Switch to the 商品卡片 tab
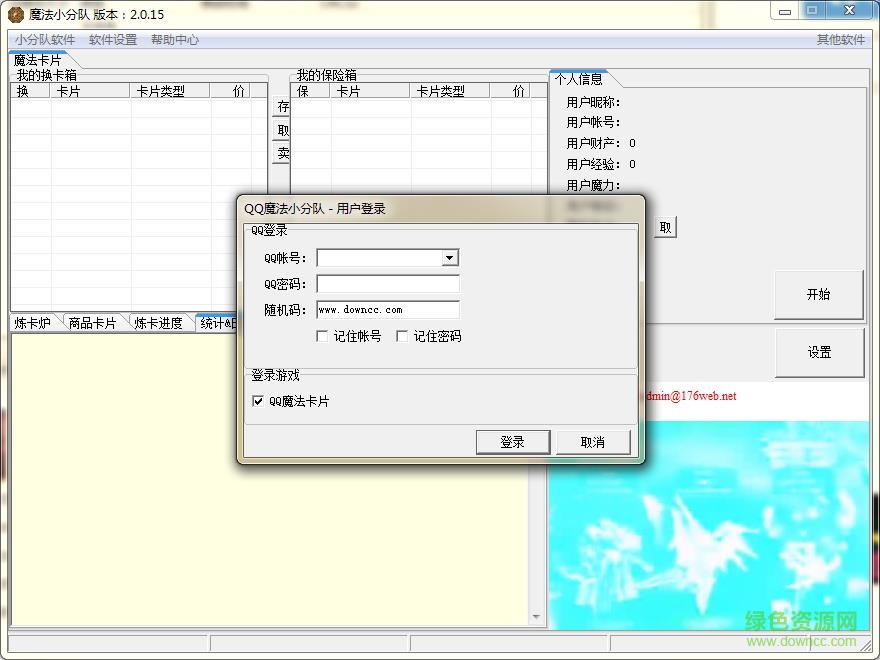The image size is (880, 660). pyautogui.click(x=93, y=323)
